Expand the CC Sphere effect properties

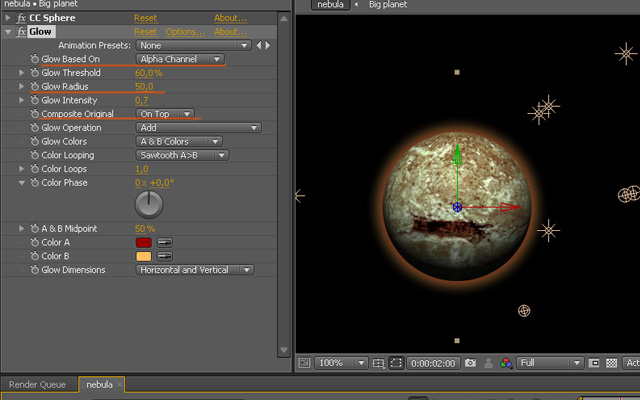[x=8, y=18]
